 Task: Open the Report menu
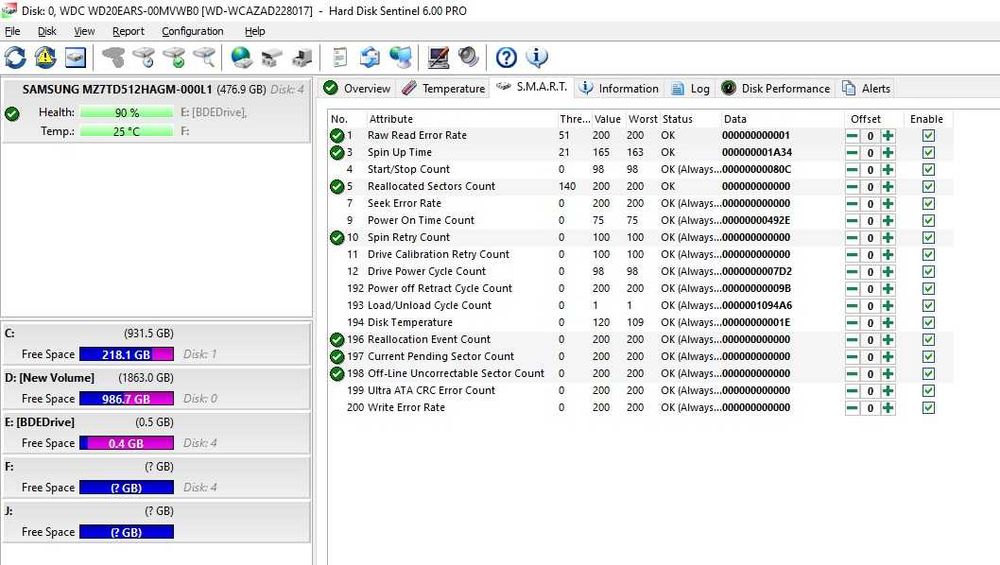128,31
